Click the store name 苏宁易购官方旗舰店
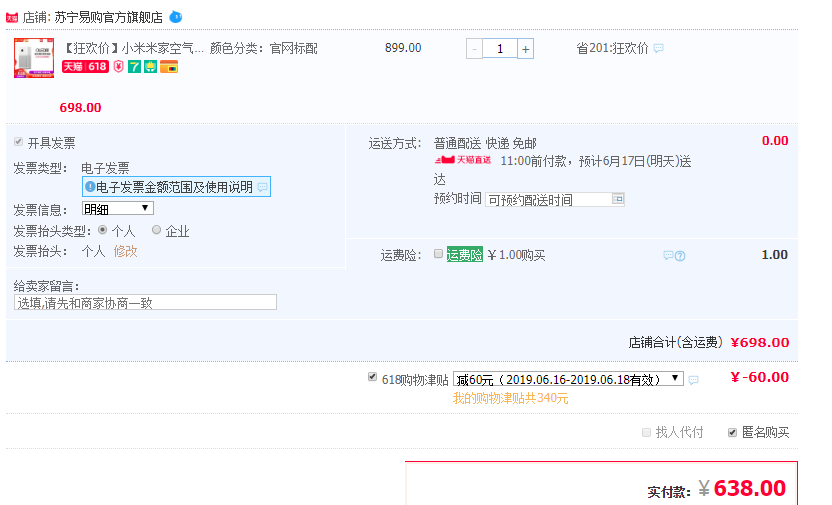The width and height of the screenshot is (832, 505). (108, 18)
